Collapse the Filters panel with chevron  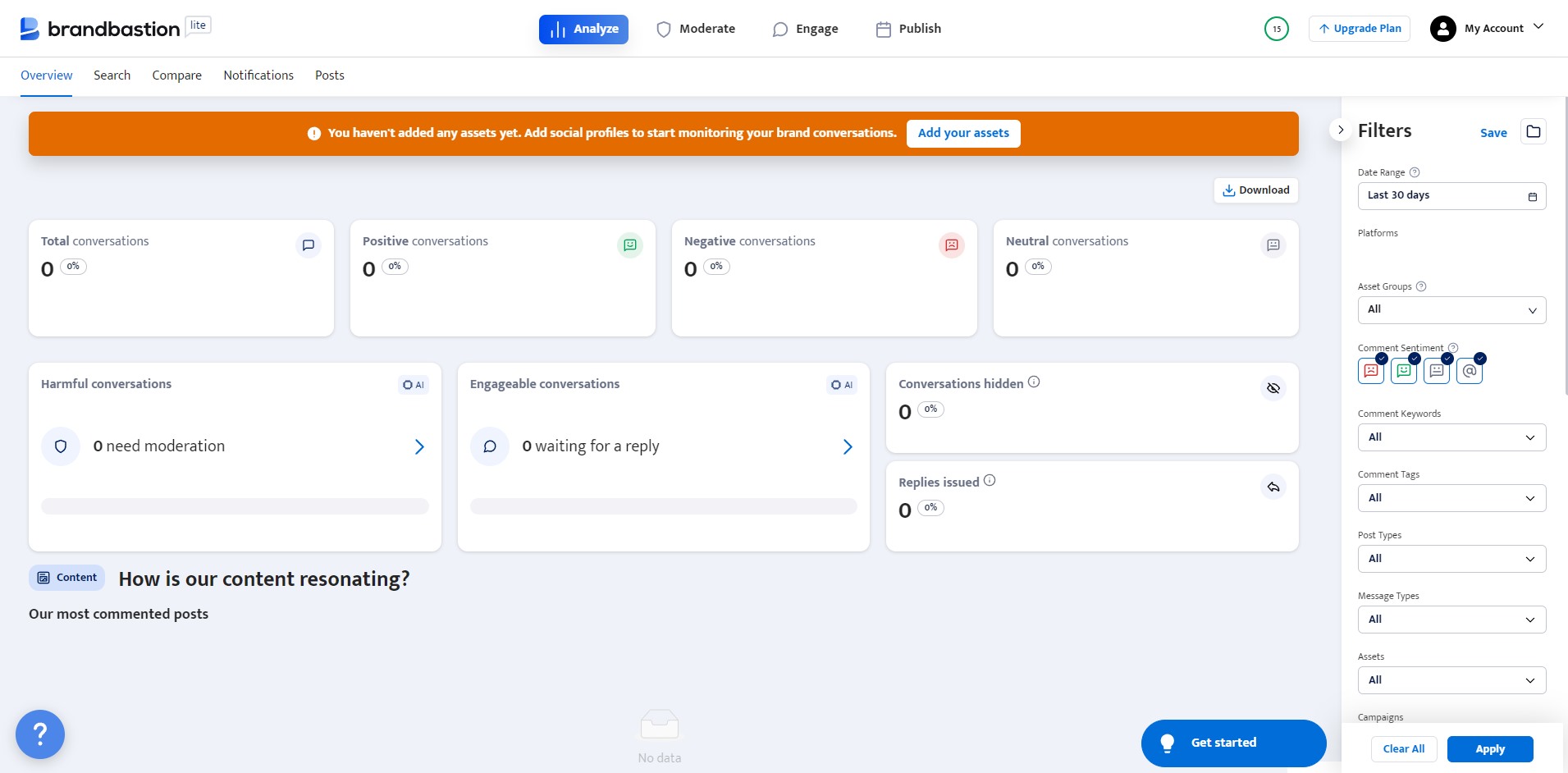[1340, 130]
